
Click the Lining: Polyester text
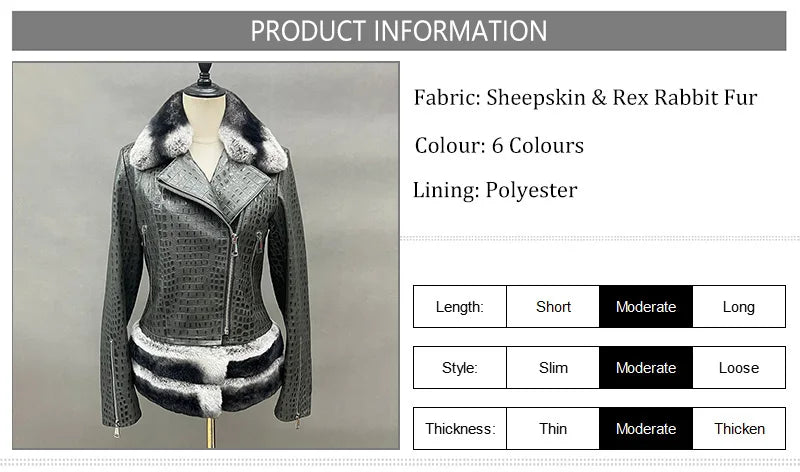coord(495,190)
